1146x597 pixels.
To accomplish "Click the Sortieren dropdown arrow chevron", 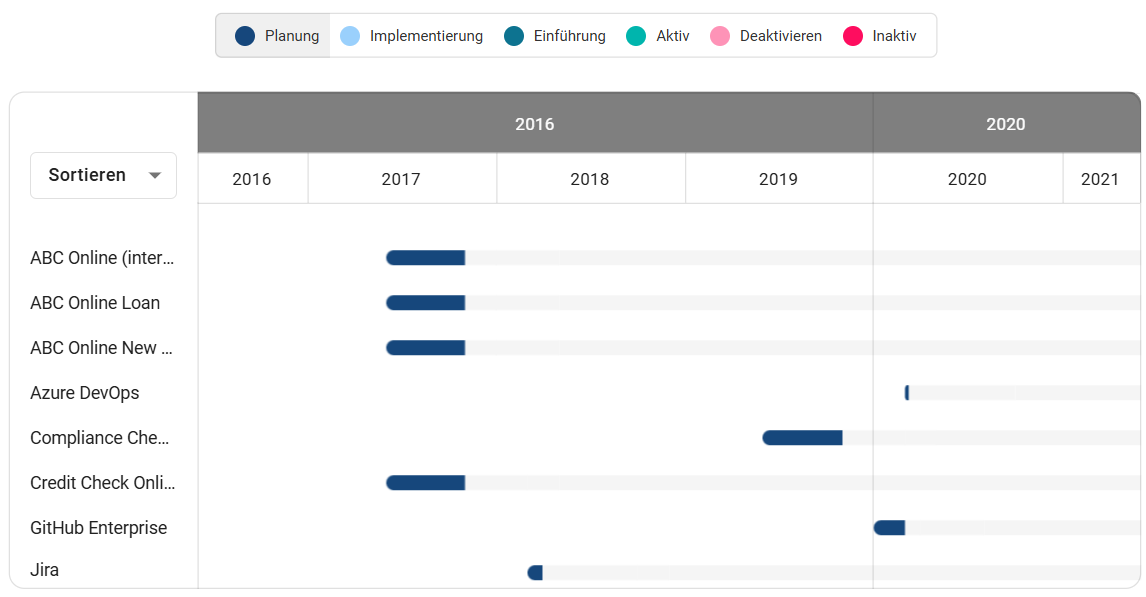I will (x=155, y=175).
